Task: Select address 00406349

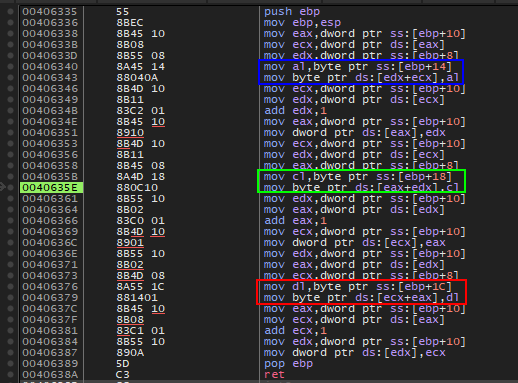Action: 50,100
